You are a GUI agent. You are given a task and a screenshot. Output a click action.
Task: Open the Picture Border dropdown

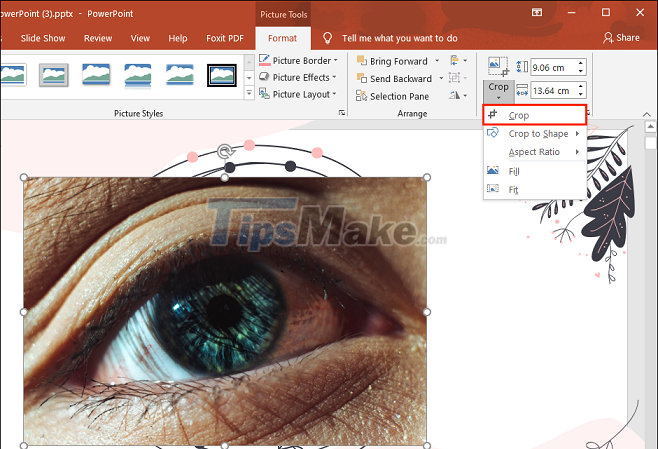pyautogui.click(x=299, y=60)
